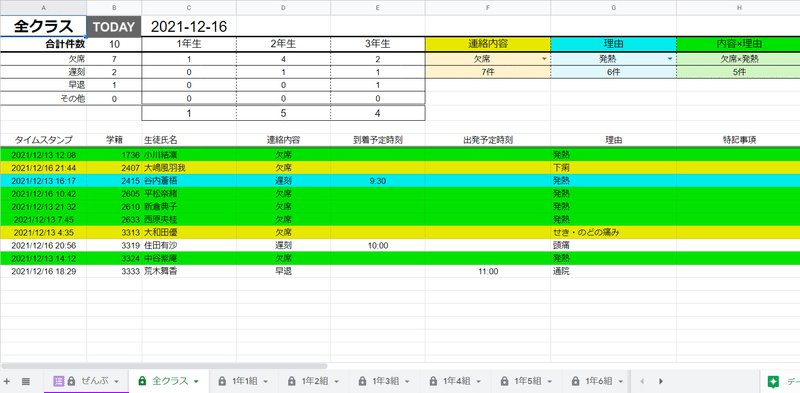
Task: Click the 到着予定時刻 column heading
Action: pos(378,140)
